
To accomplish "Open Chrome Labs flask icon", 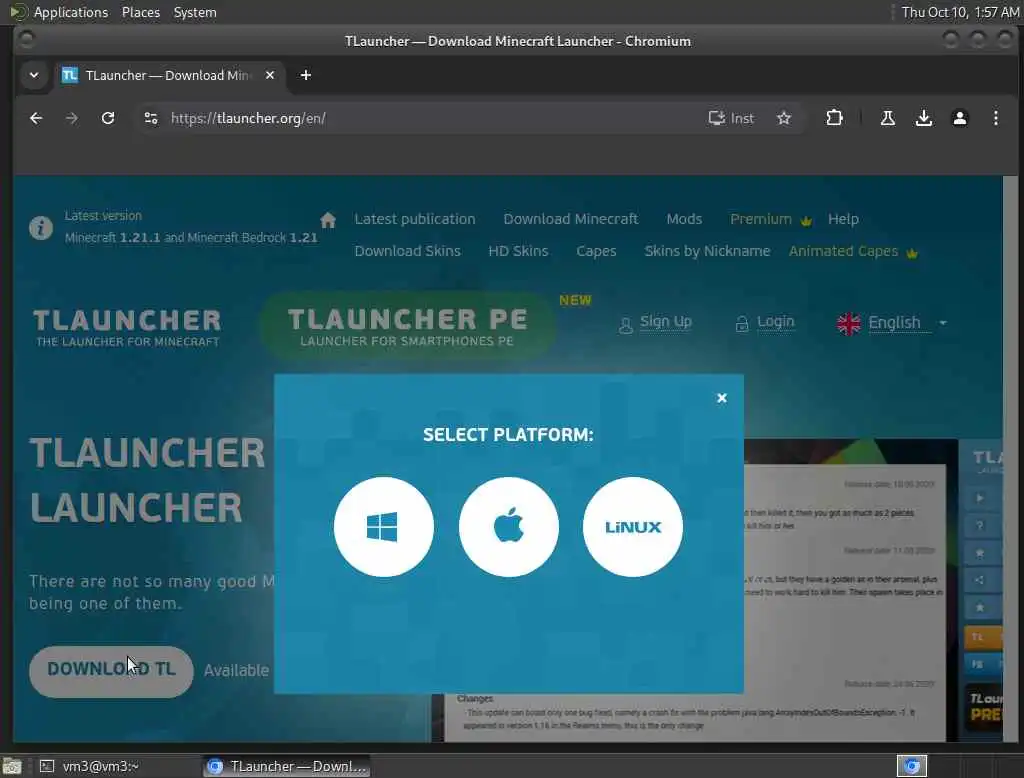I will (x=888, y=118).
